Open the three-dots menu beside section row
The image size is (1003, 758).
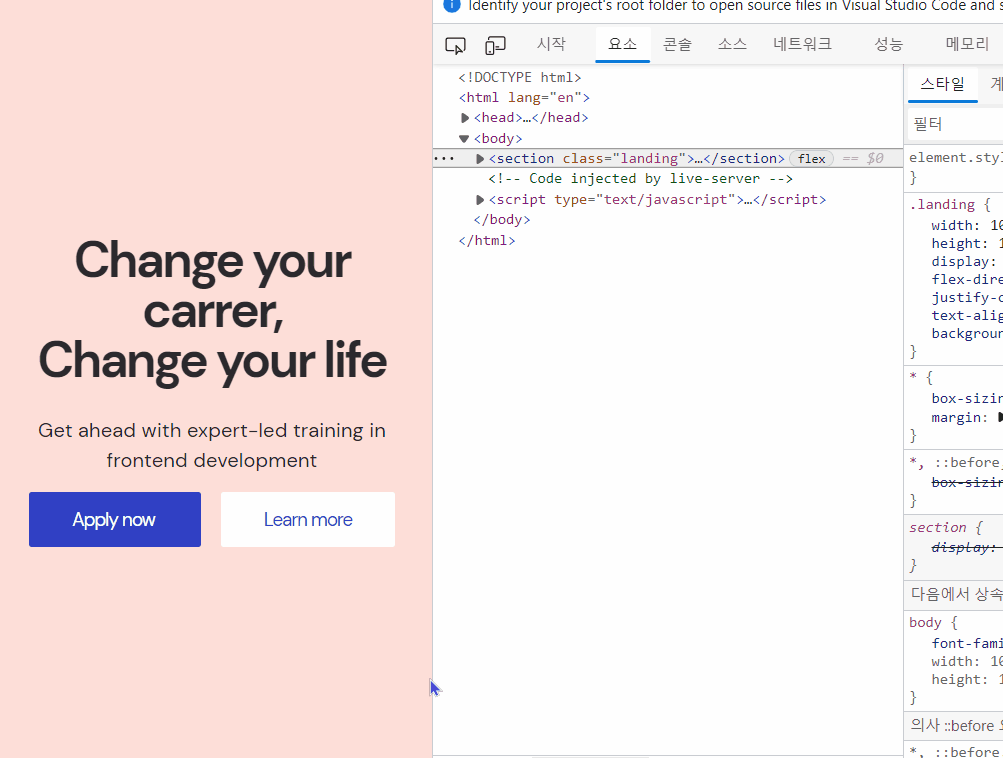(x=444, y=159)
